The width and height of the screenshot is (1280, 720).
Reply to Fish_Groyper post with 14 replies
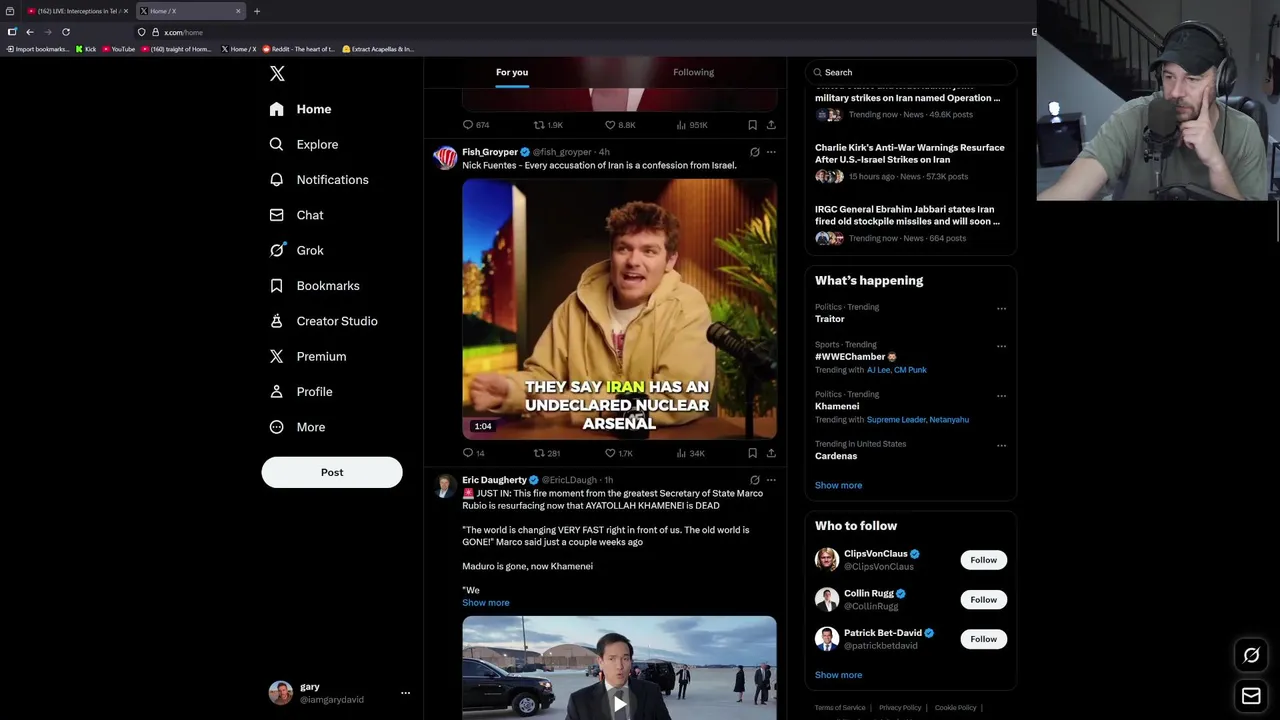[473, 453]
